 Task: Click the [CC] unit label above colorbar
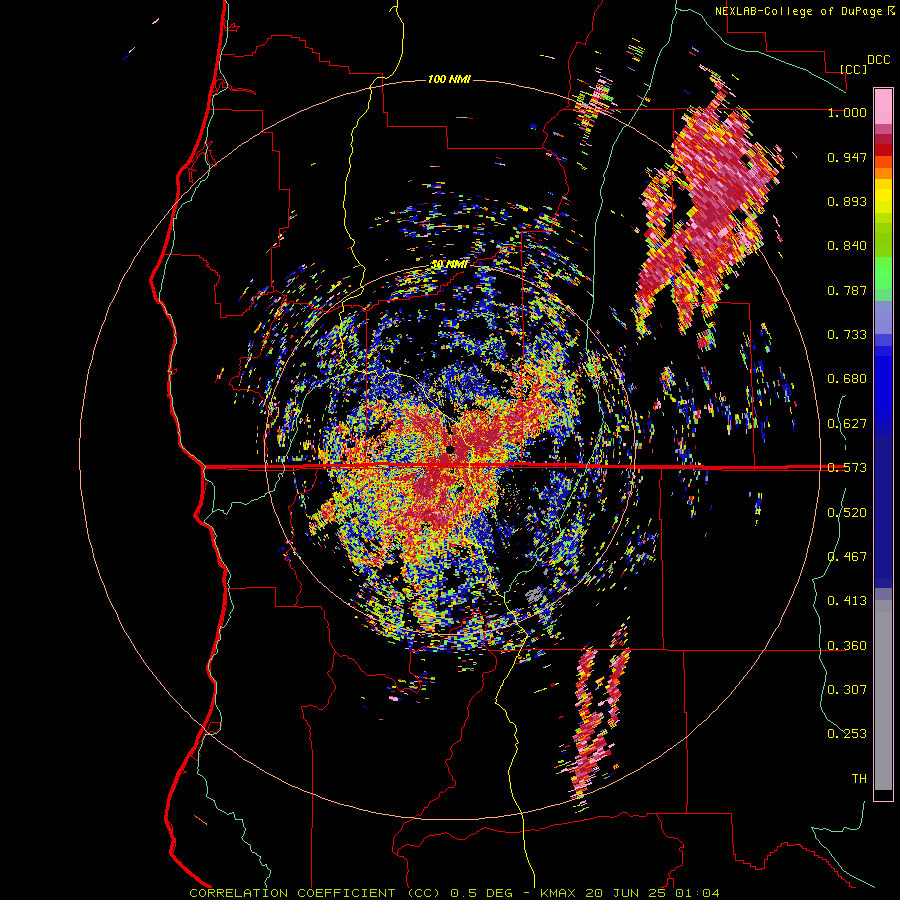tap(853, 69)
